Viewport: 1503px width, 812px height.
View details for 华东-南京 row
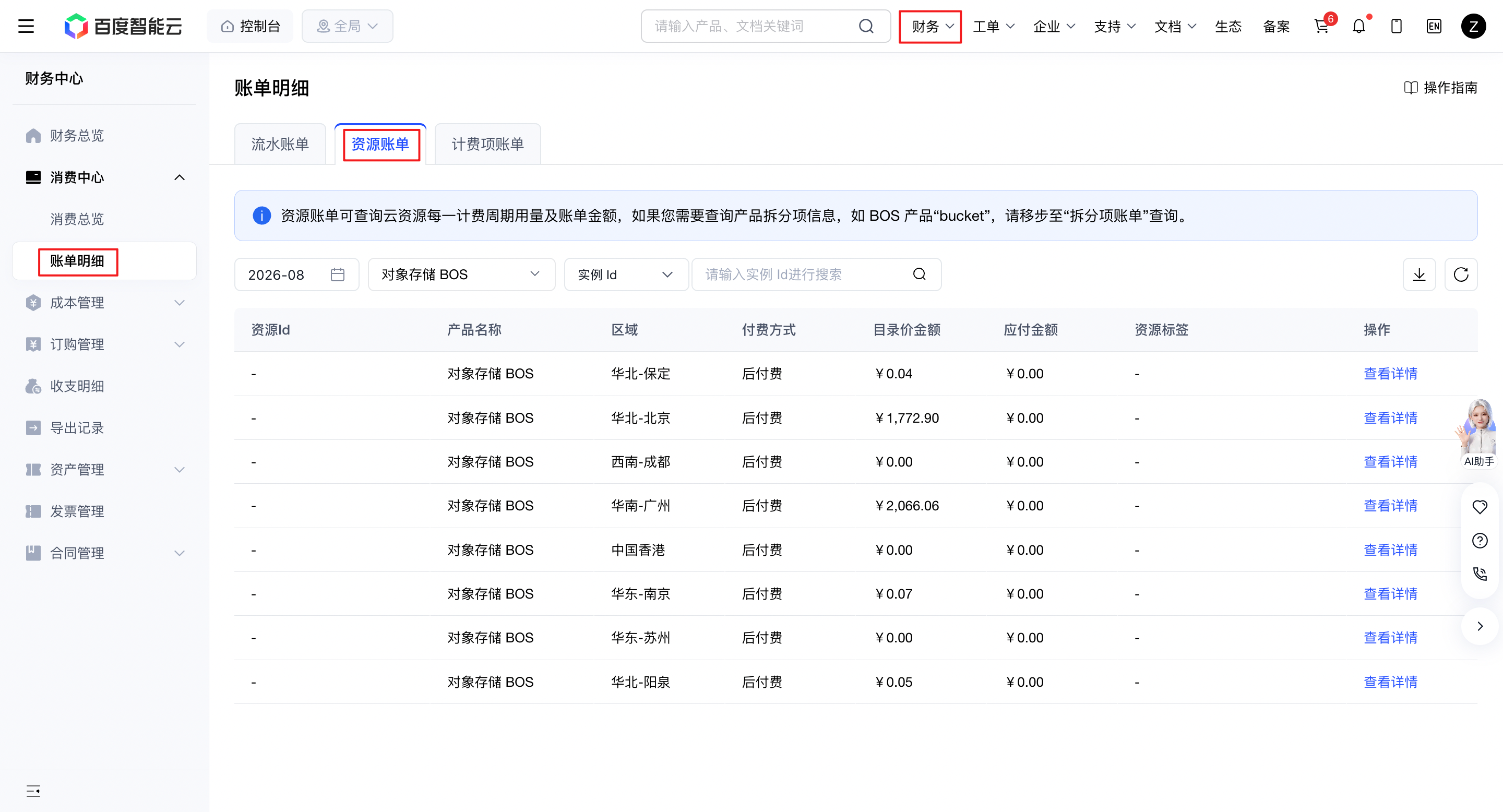pos(1390,594)
